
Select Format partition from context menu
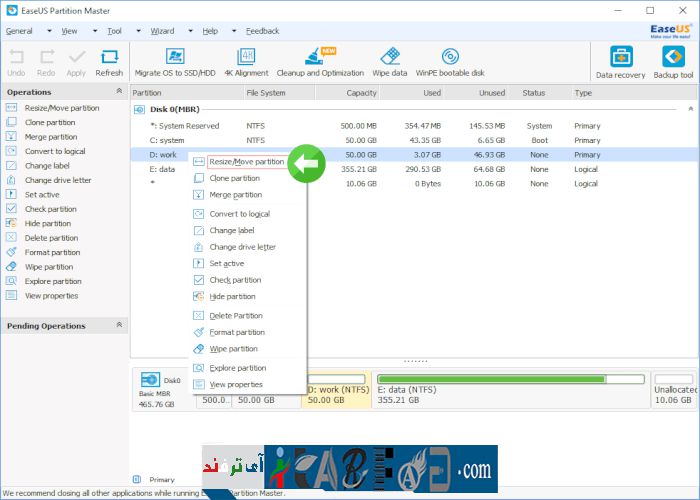pos(237,332)
